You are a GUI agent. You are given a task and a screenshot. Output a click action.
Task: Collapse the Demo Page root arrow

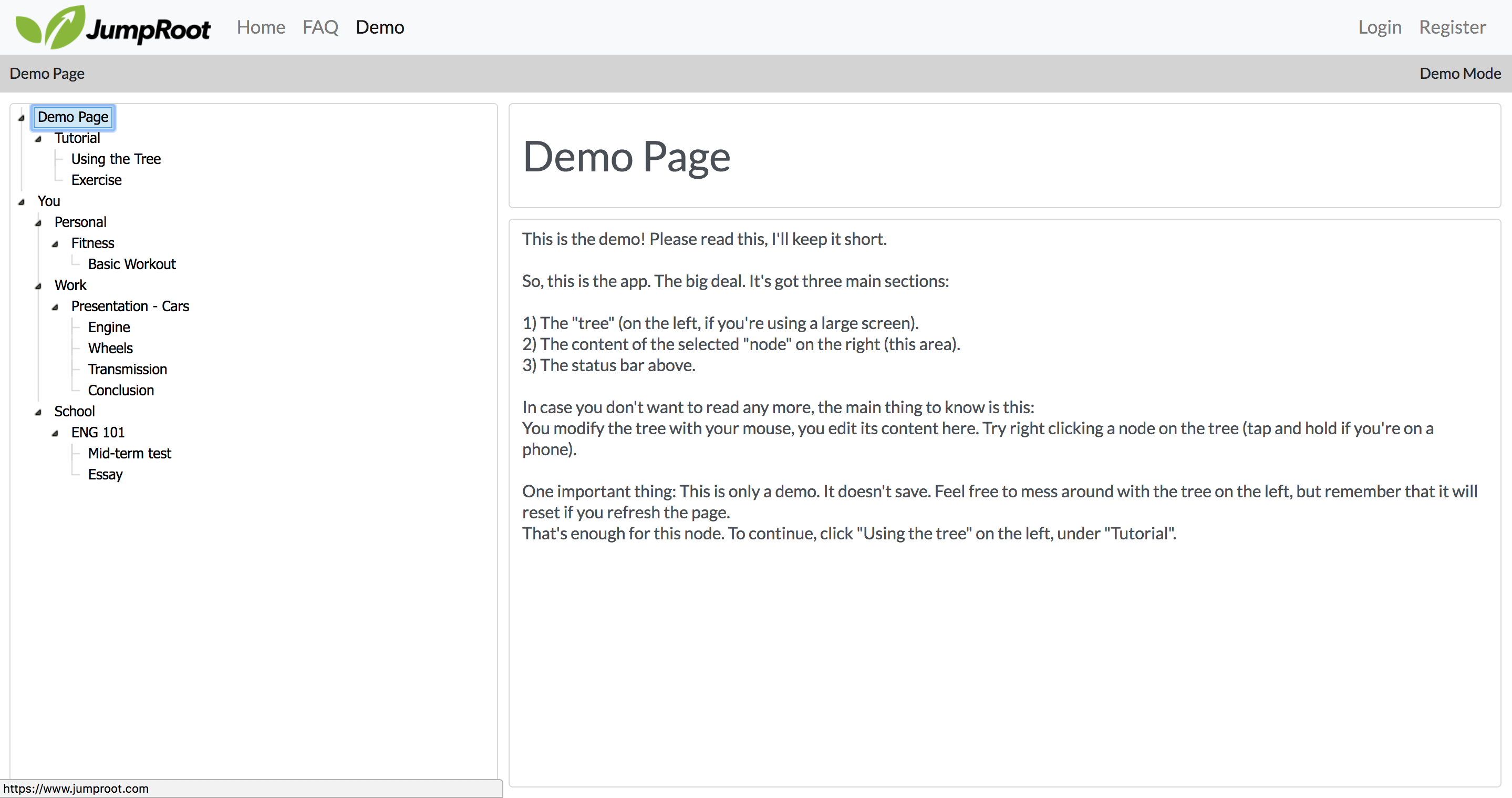coord(21,118)
